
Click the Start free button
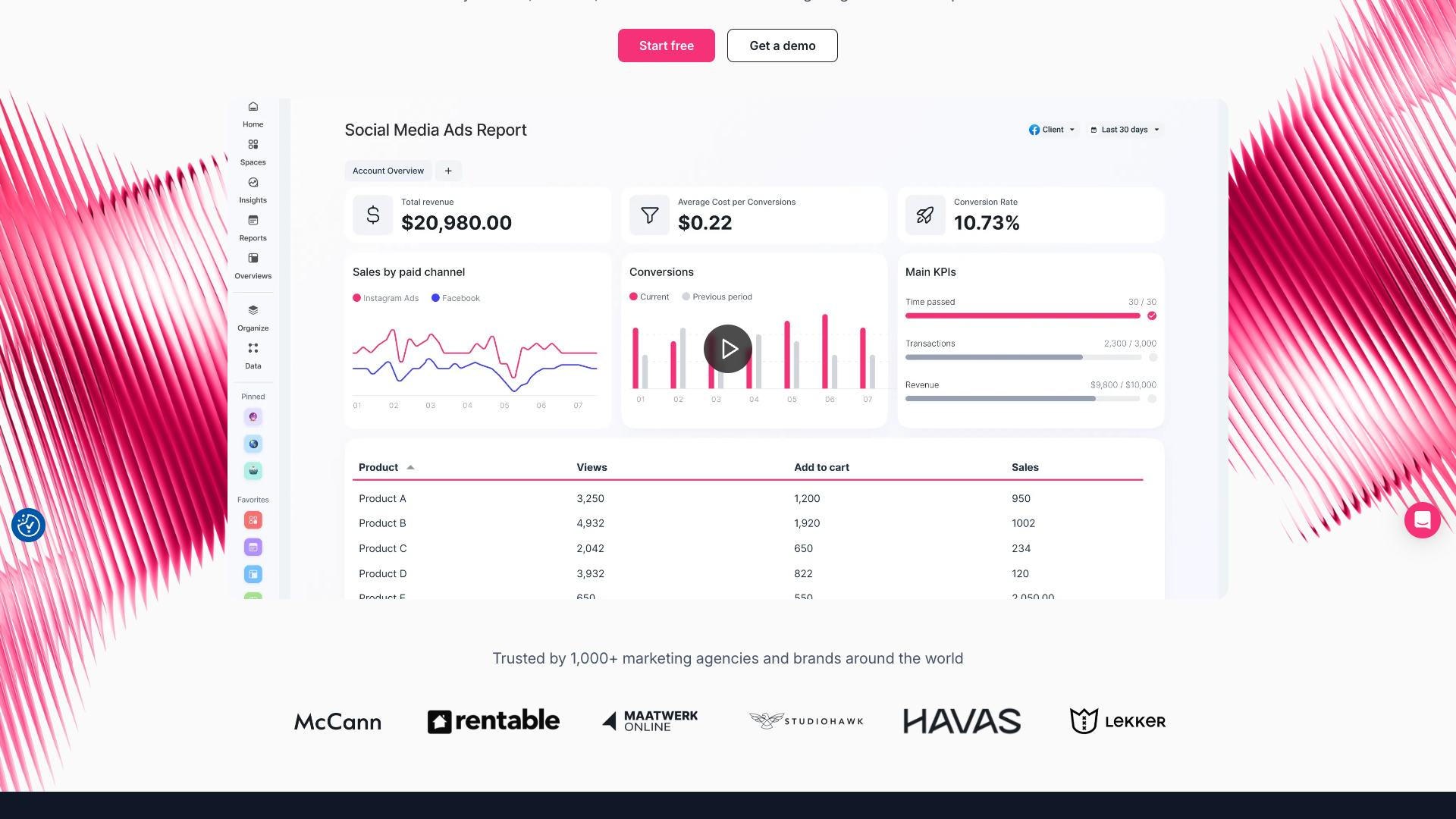point(666,45)
